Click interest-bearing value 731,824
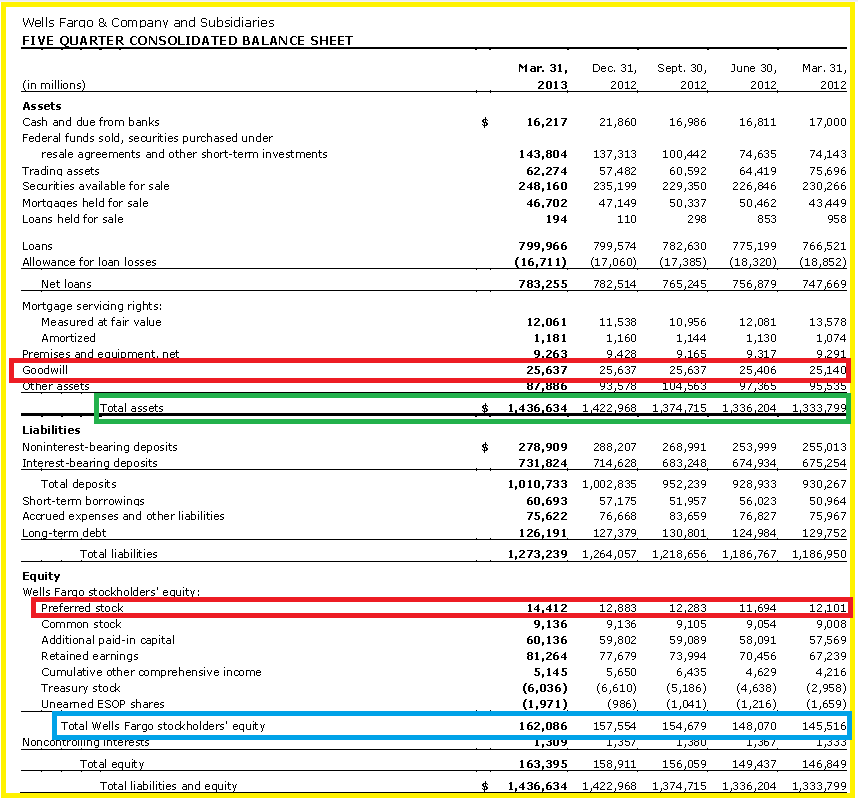The height and width of the screenshot is (802, 858). 543,463
